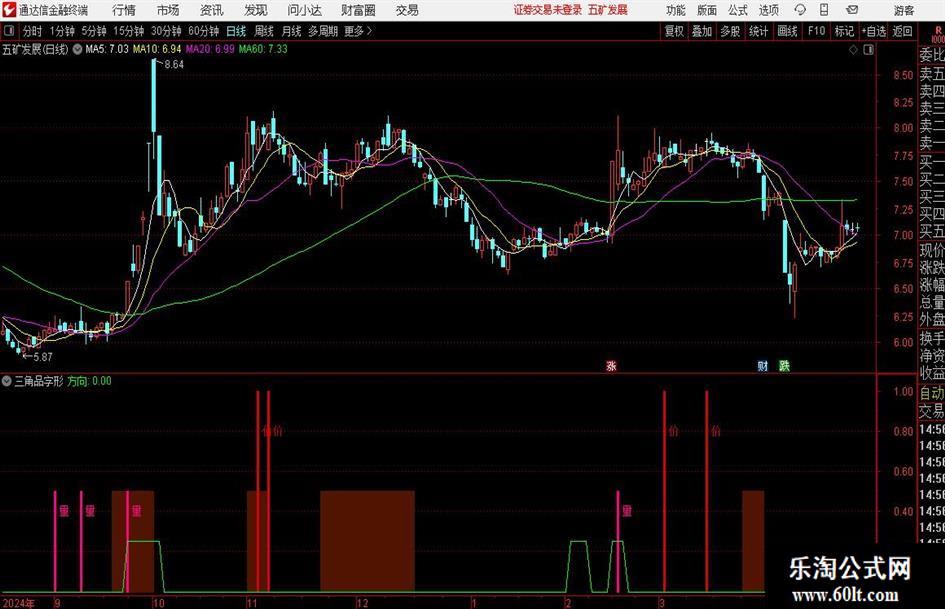
Task: Open the dropdown circle beside 五矿发展(日线)
Action: [x=77, y=49]
